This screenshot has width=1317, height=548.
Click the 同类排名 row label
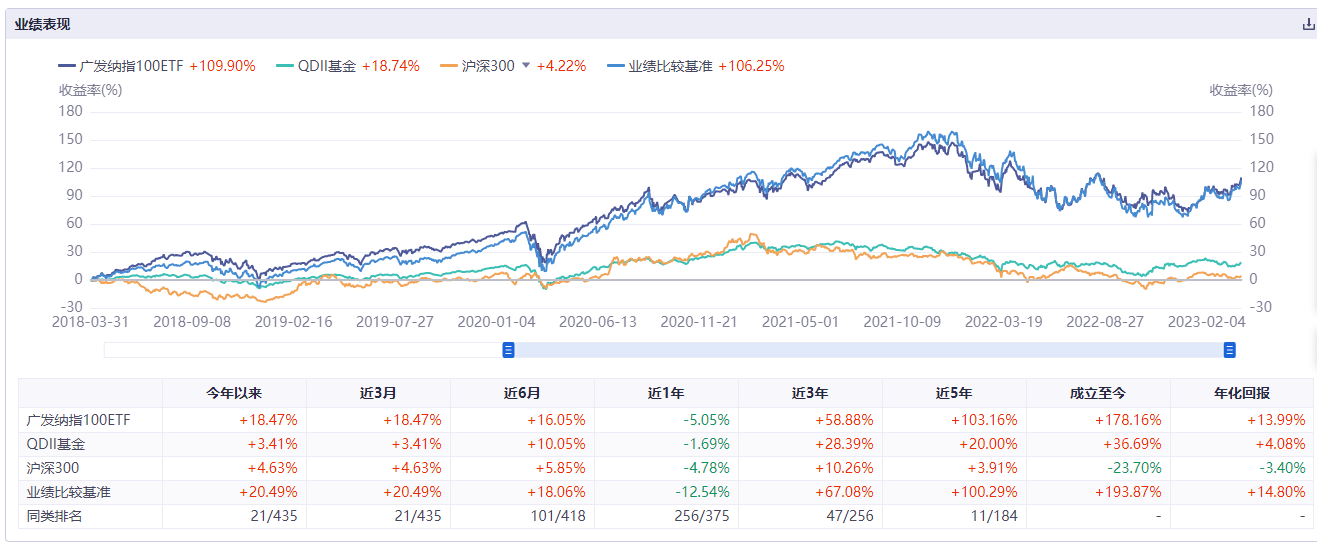tap(54, 516)
